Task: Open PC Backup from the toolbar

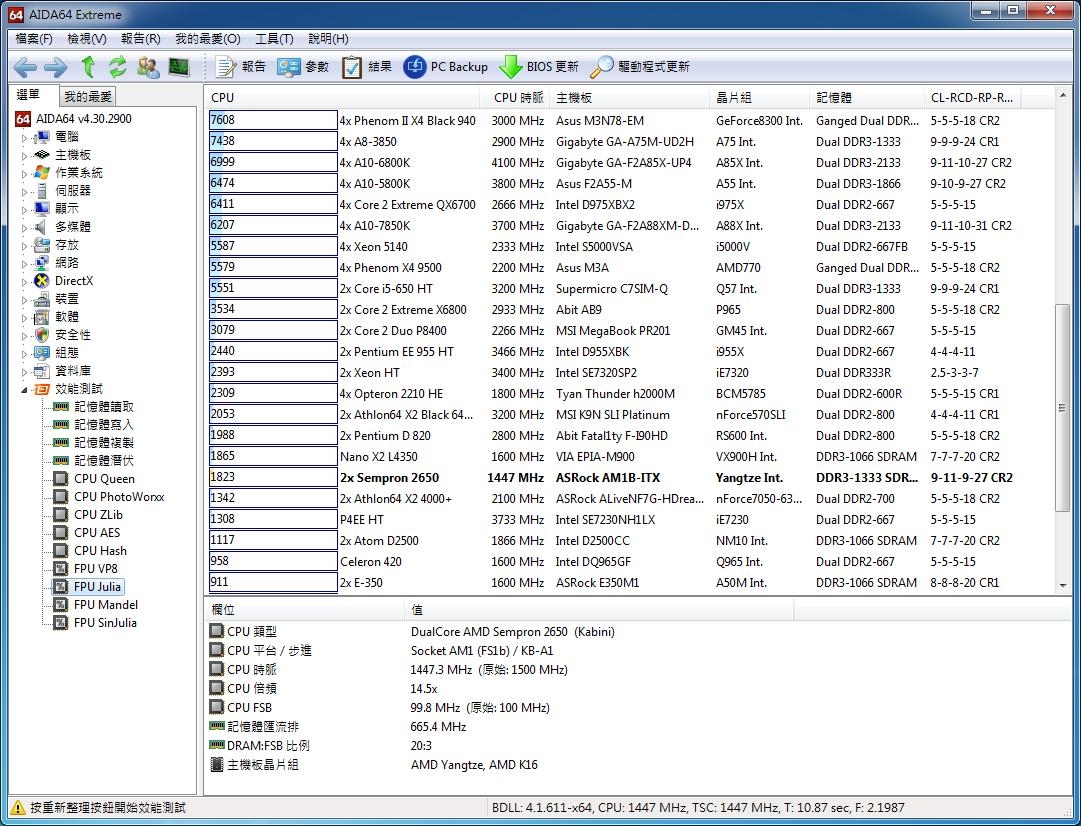Action: tap(445, 67)
